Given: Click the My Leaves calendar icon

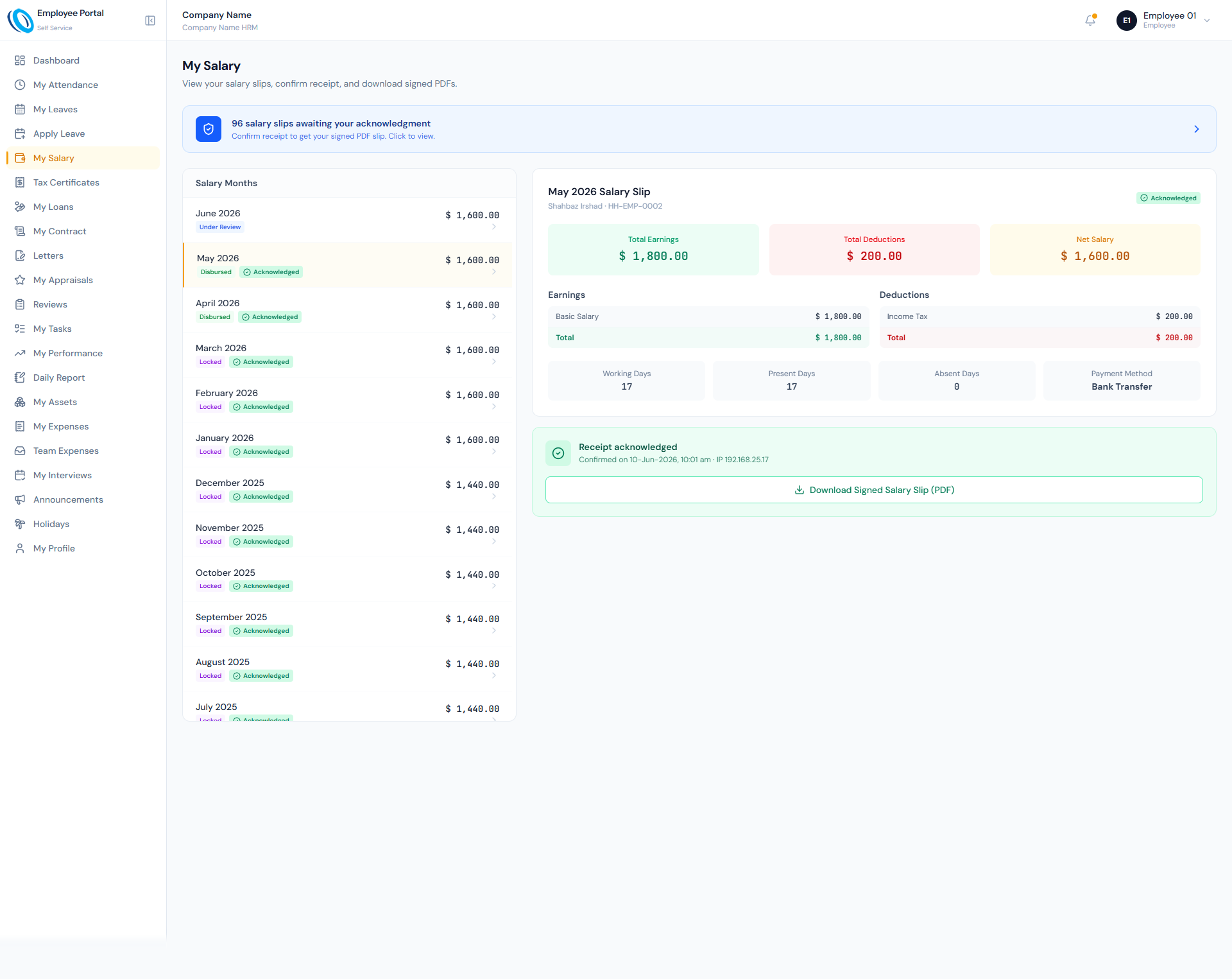Looking at the screenshot, I should click(20, 109).
